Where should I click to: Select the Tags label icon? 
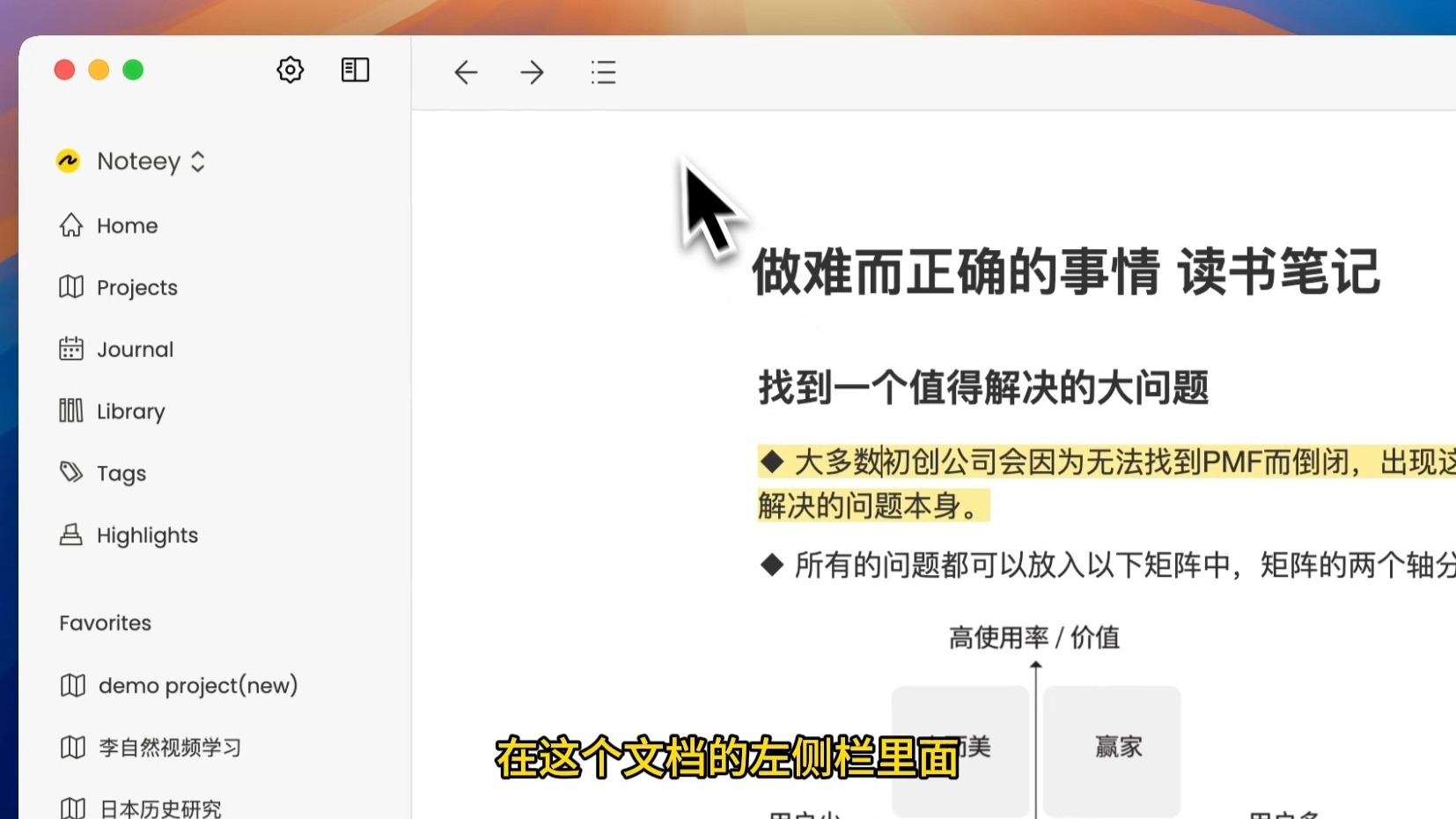pos(72,473)
